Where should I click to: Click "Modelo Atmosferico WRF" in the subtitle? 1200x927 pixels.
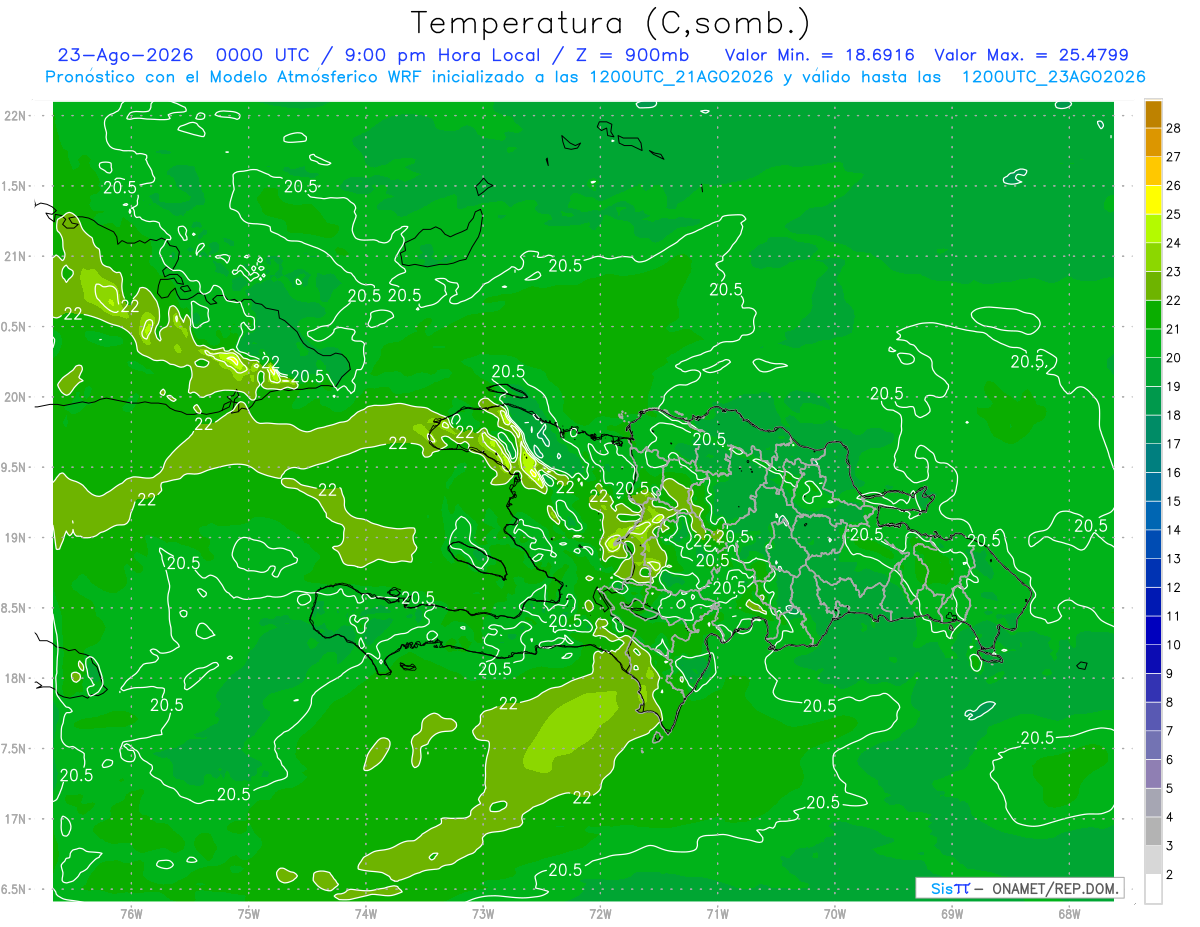[x=314, y=77]
